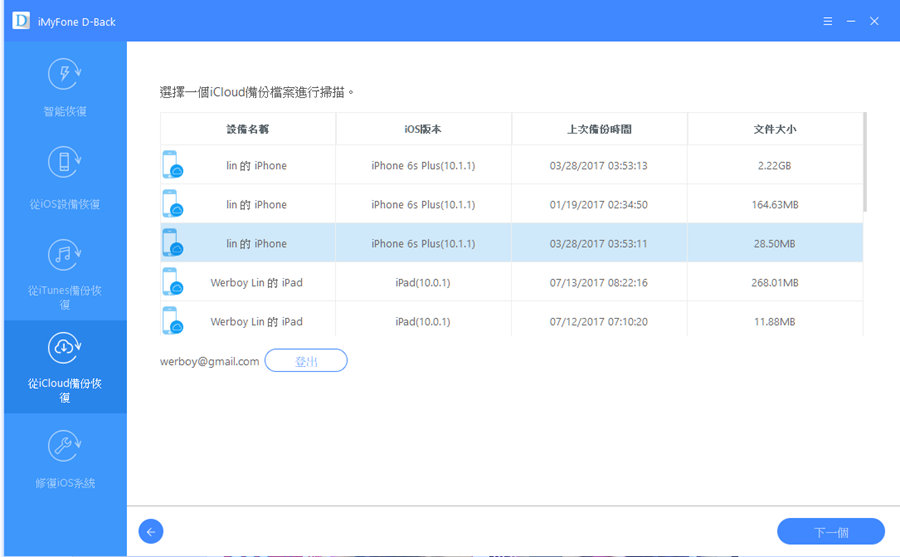
Task: Select the recover from iCloud backup icon
Action: [64, 347]
